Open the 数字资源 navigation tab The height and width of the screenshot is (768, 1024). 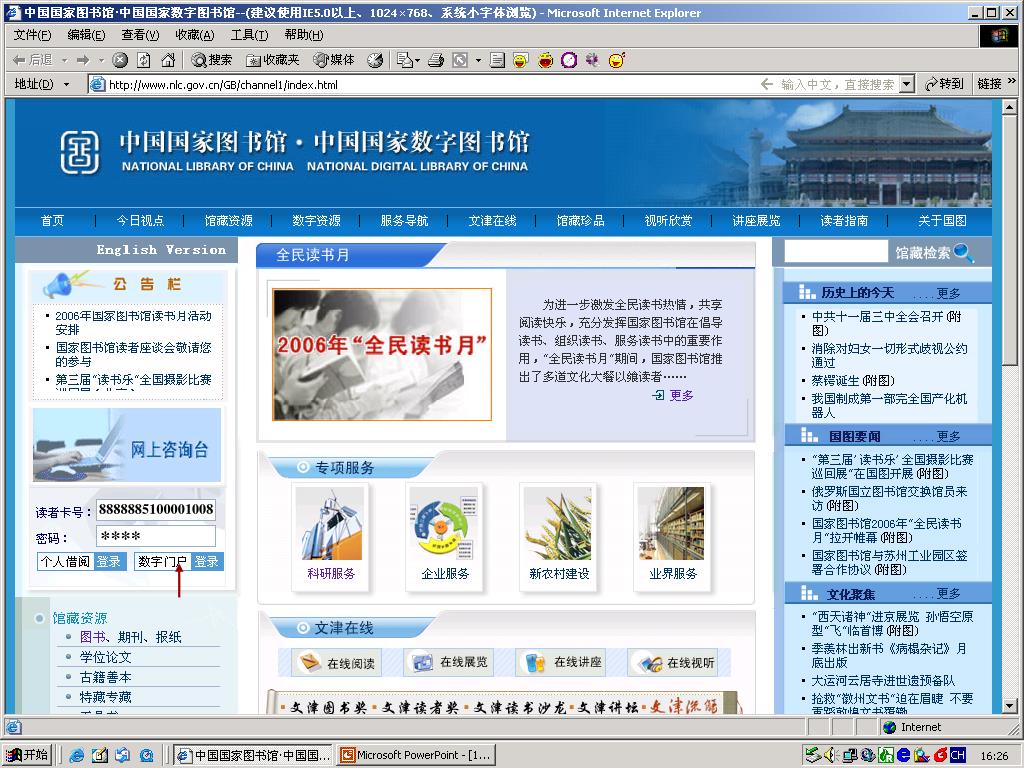point(316,221)
